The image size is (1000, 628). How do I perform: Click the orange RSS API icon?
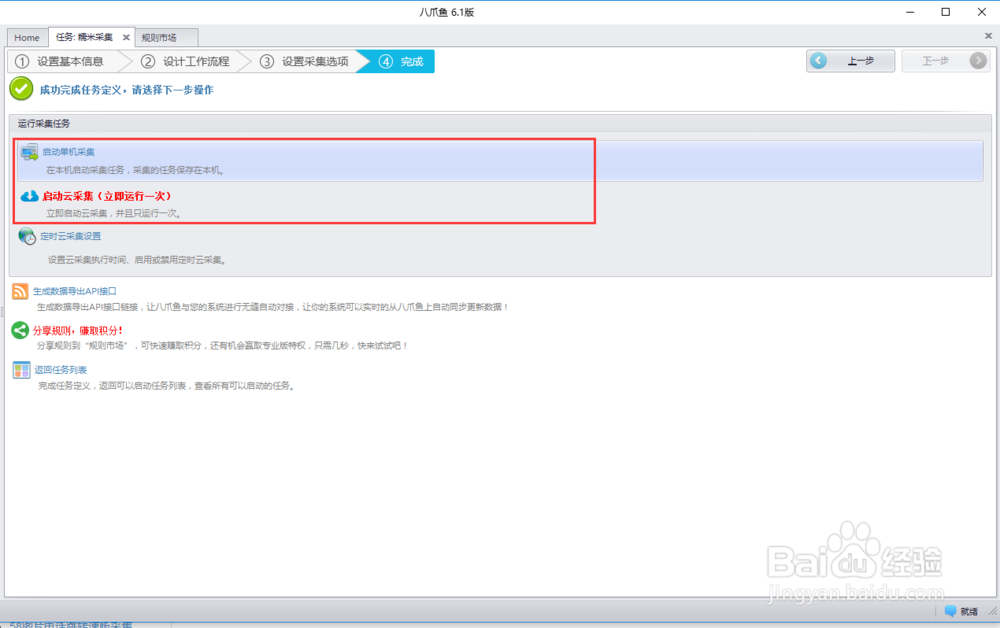click(x=20, y=291)
